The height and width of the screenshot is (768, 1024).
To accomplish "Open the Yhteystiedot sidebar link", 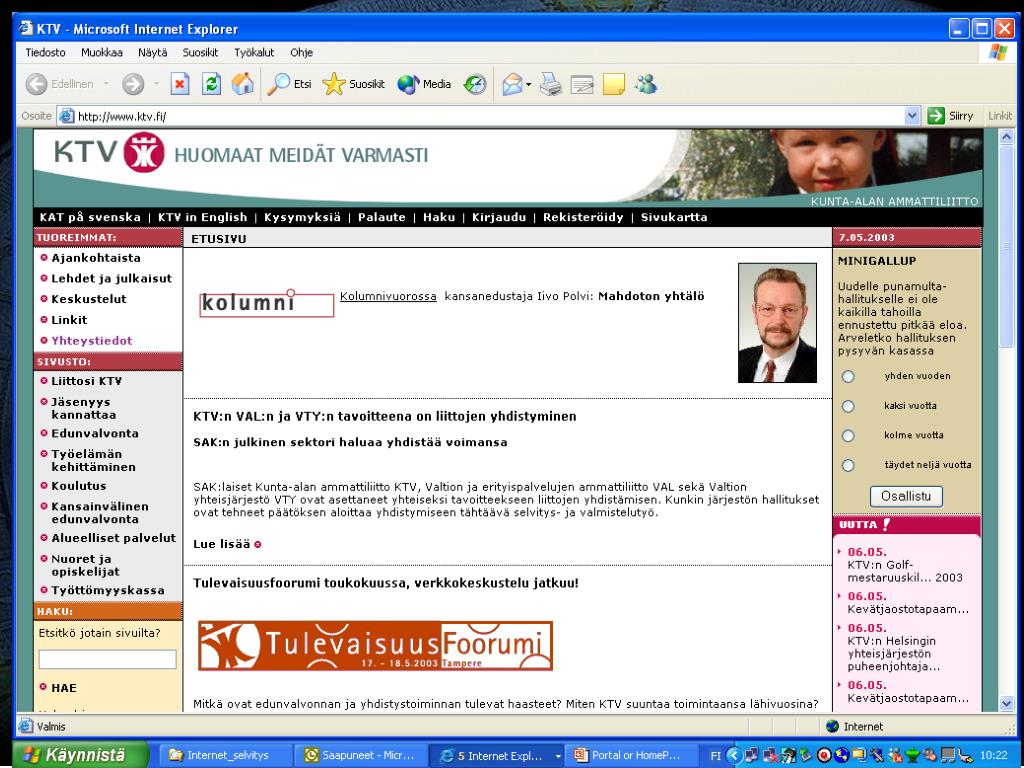I will click(x=91, y=341).
